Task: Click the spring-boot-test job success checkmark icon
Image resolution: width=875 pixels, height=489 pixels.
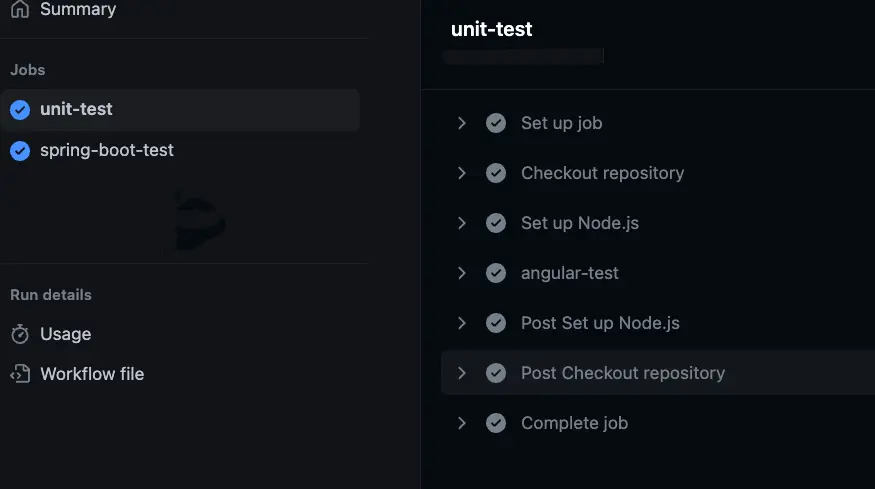Action: click(x=20, y=151)
